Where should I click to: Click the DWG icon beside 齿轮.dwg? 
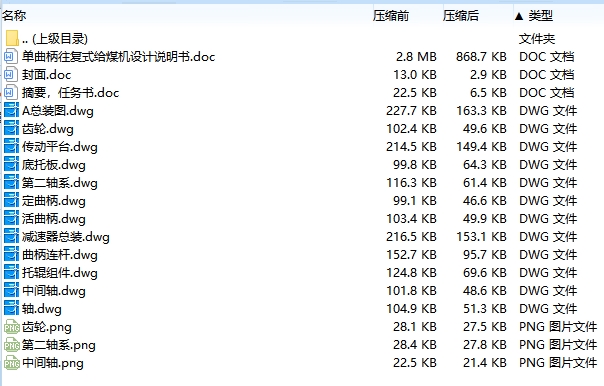pos(11,129)
